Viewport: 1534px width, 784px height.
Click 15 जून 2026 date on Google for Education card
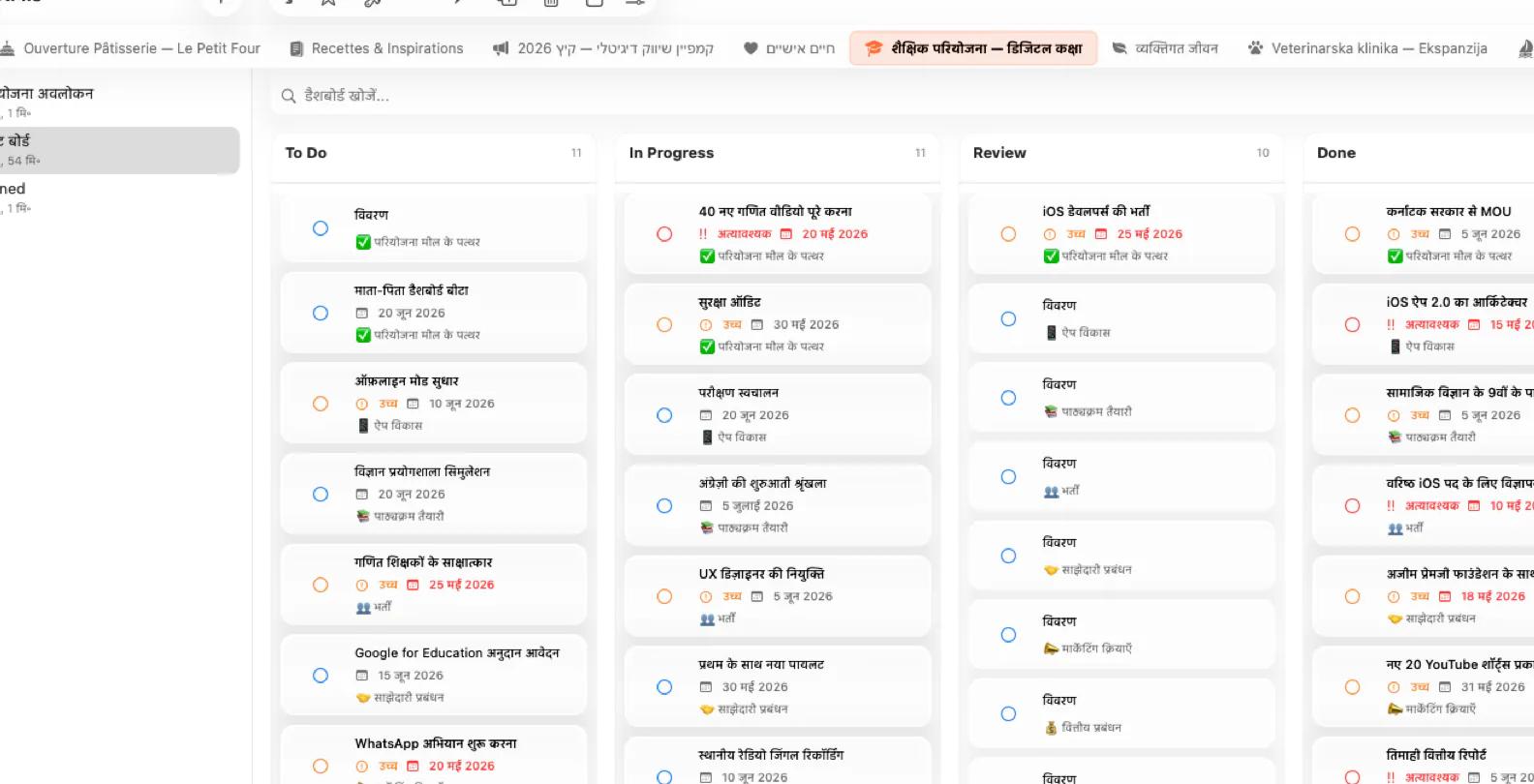pyautogui.click(x=411, y=676)
